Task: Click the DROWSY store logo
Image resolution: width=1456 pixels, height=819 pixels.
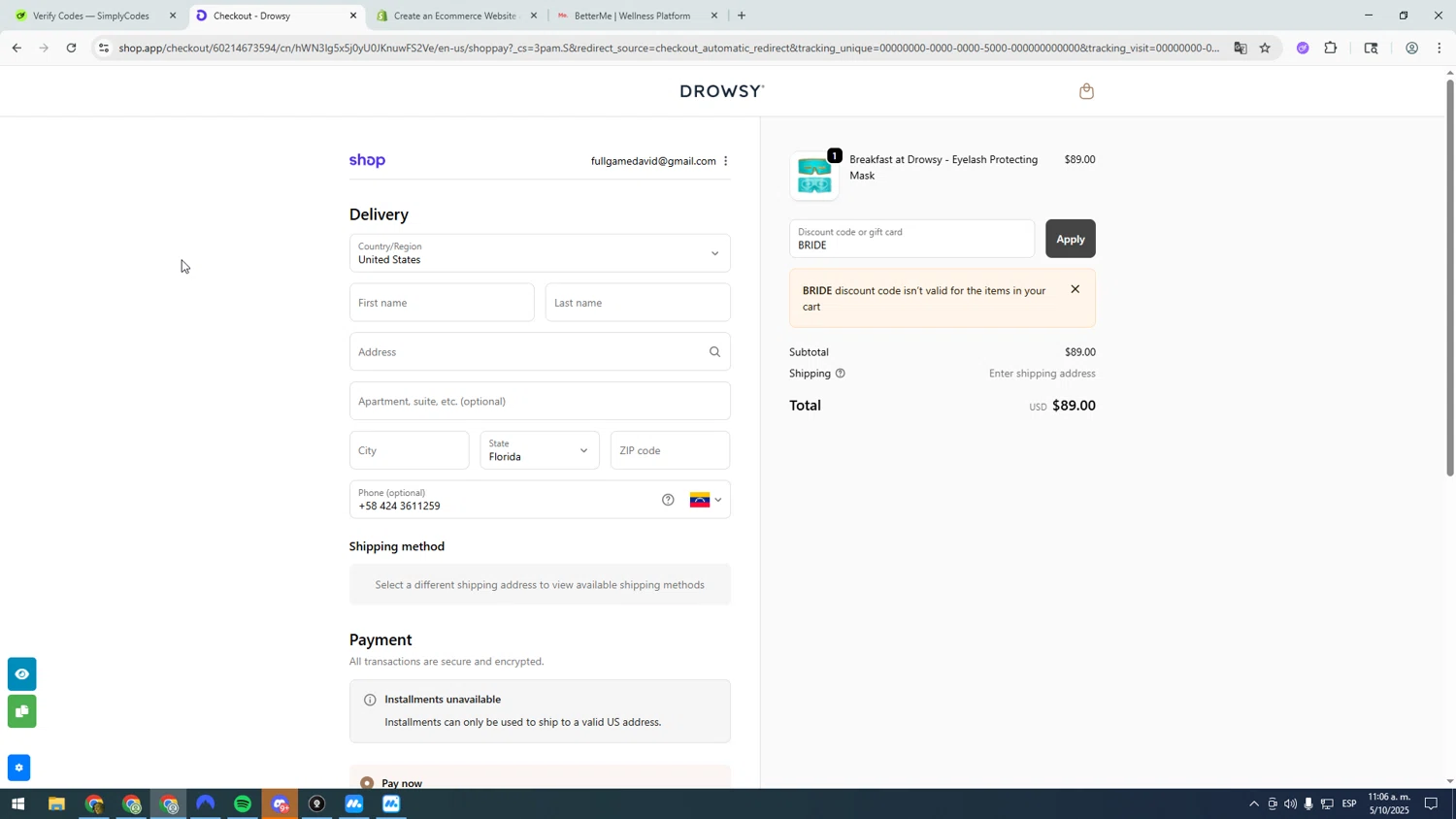Action: pos(722,91)
